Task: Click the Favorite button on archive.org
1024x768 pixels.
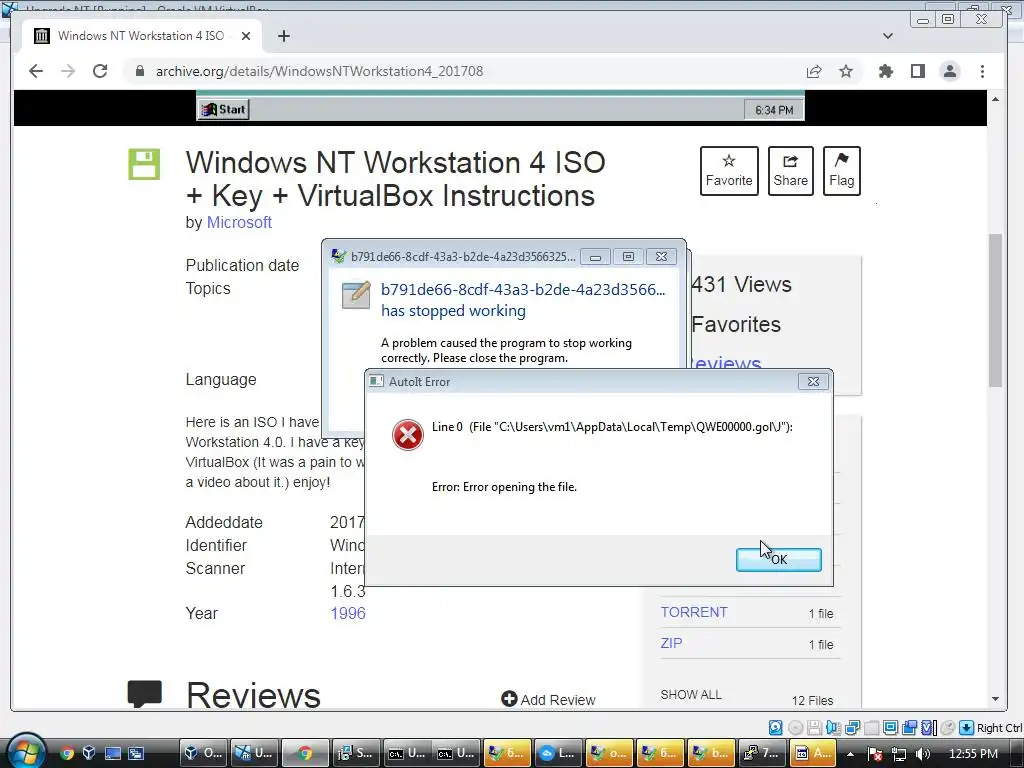Action: click(729, 171)
